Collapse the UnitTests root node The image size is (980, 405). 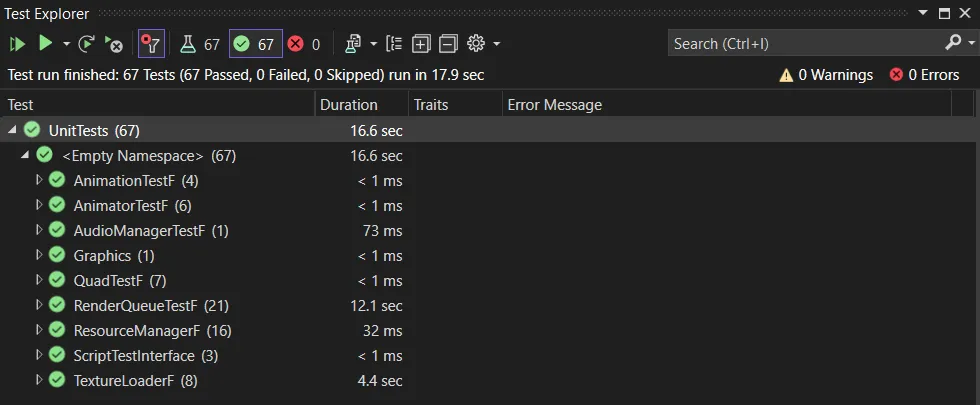pyautogui.click(x=12, y=130)
